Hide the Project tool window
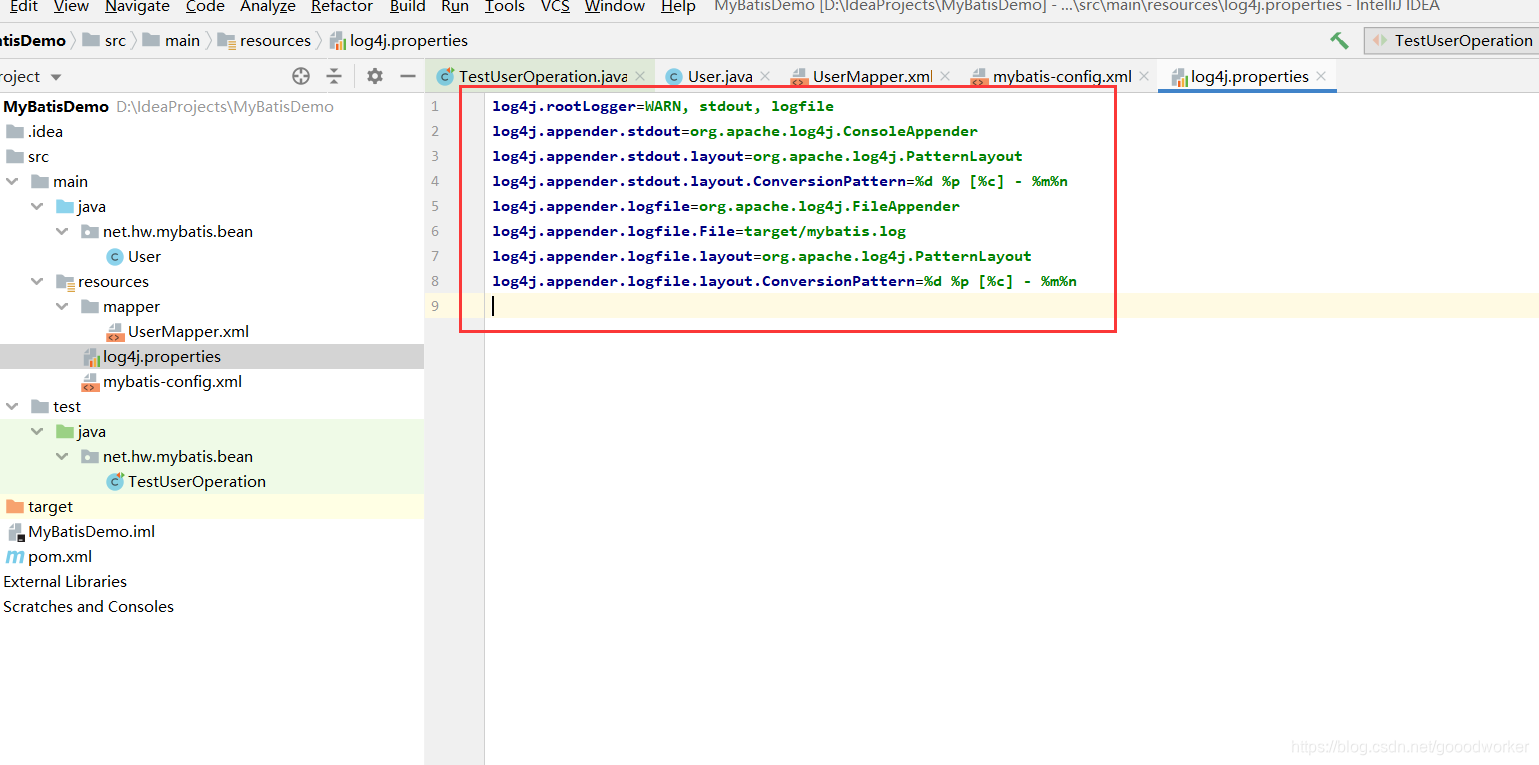This screenshot has width=1539, height=765. [408, 76]
